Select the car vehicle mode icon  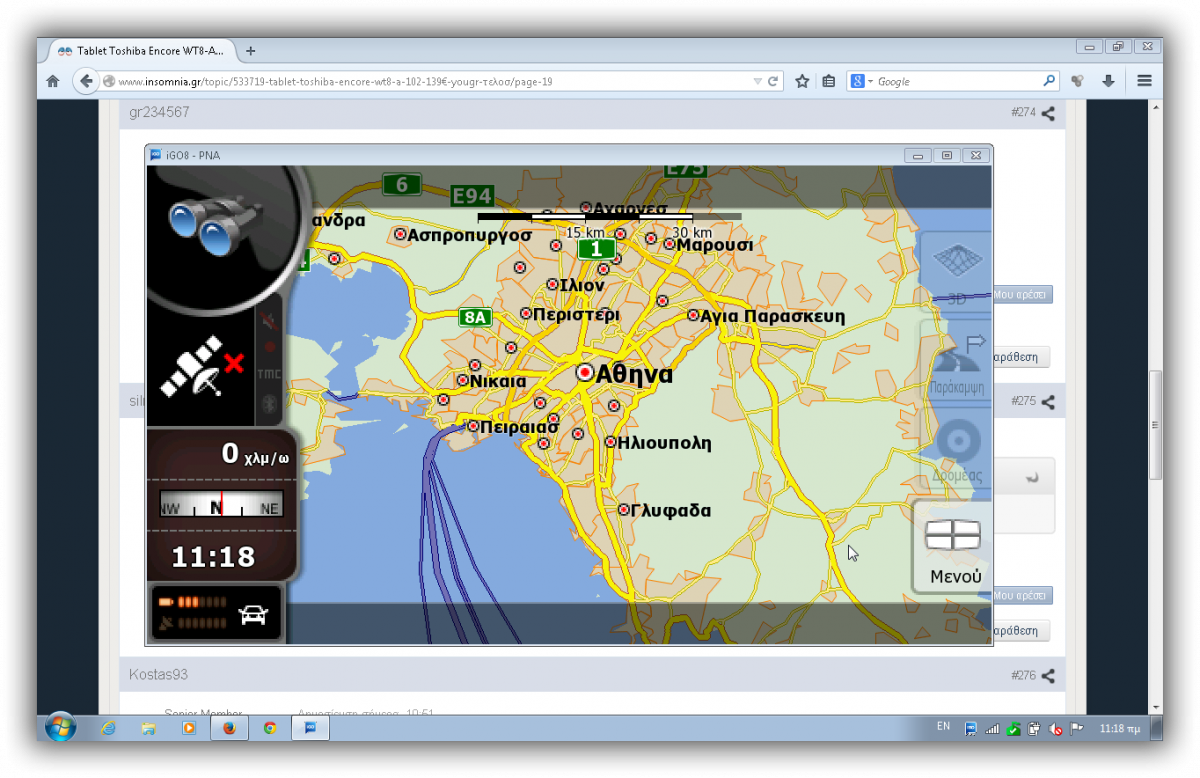(254, 615)
